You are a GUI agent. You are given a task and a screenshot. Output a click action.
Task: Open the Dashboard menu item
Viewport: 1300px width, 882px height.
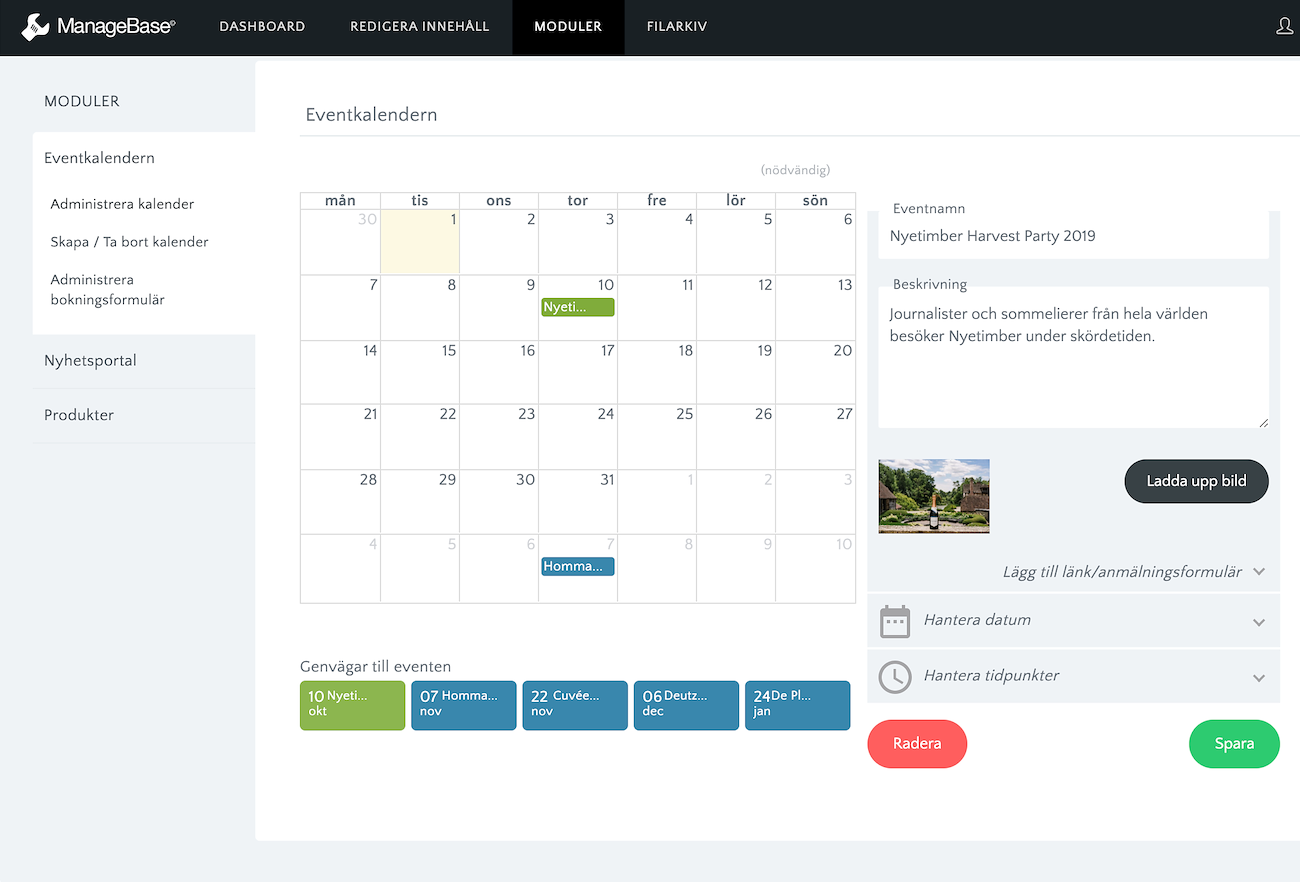click(262, 27)
